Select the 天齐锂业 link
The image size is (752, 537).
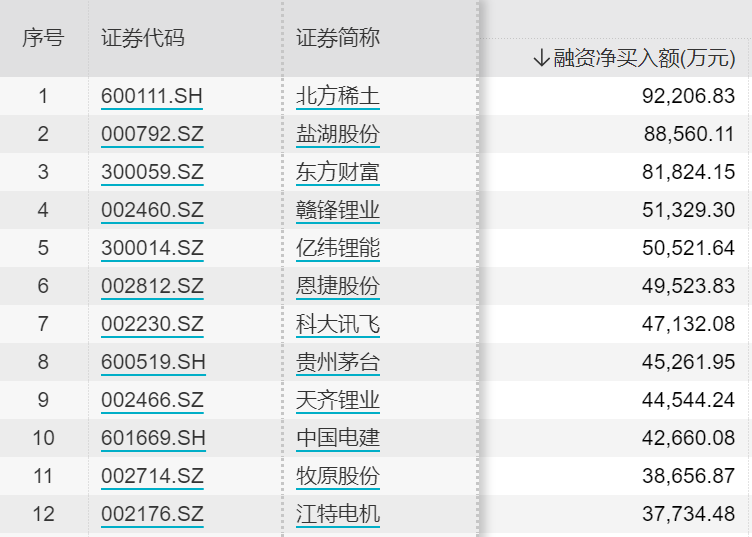(338, 401)
